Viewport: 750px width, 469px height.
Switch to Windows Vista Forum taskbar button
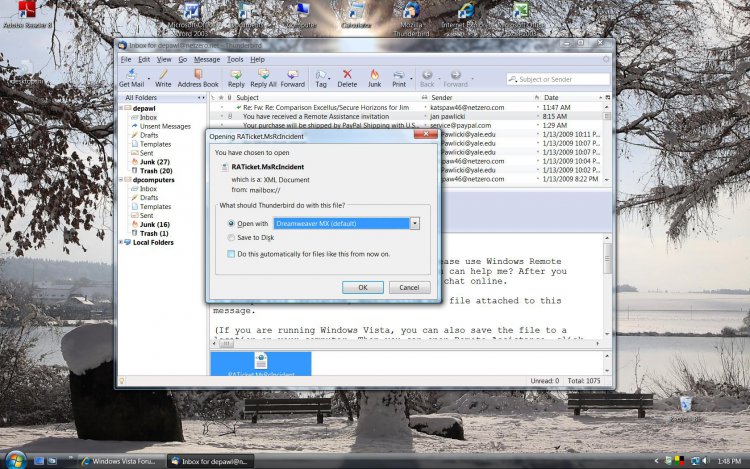[x=120, y=461]
